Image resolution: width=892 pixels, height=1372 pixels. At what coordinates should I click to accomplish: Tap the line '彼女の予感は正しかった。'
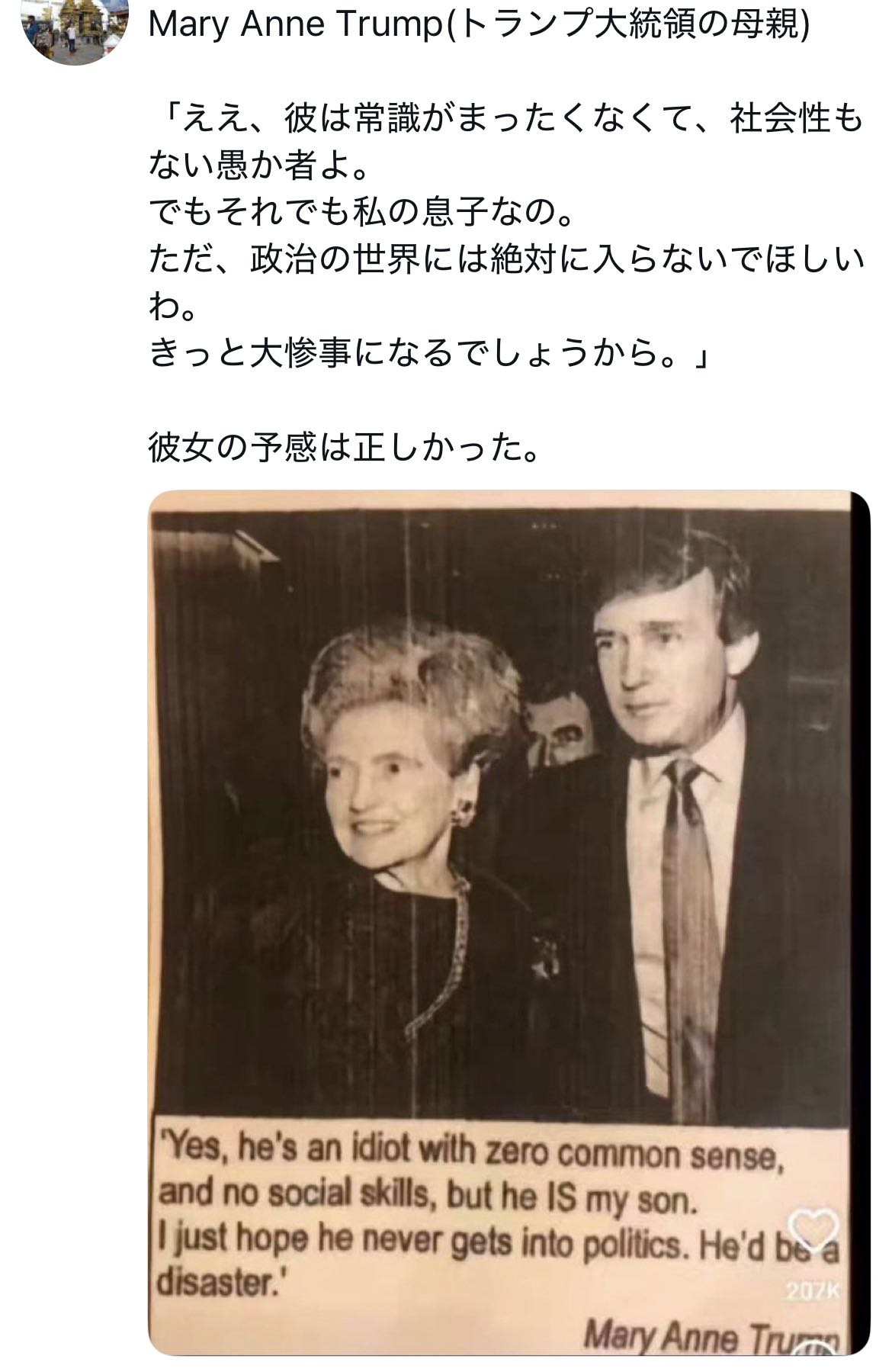point(345,447)
